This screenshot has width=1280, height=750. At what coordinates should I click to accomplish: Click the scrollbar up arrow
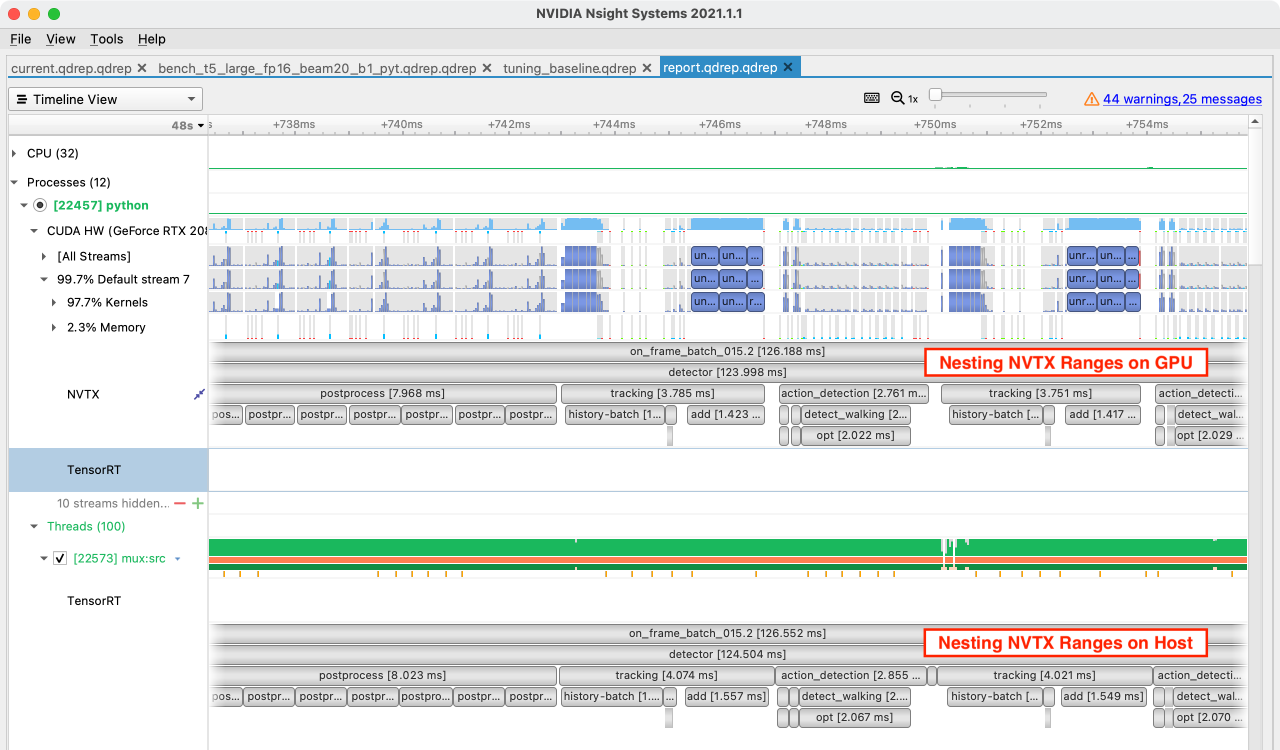1254,120
